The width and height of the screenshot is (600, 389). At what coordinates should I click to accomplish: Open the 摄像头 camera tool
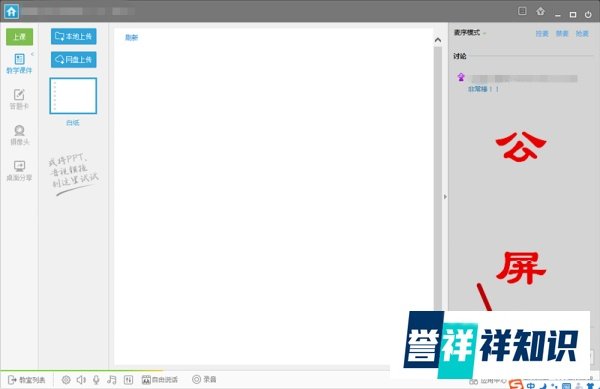(19, 135)
